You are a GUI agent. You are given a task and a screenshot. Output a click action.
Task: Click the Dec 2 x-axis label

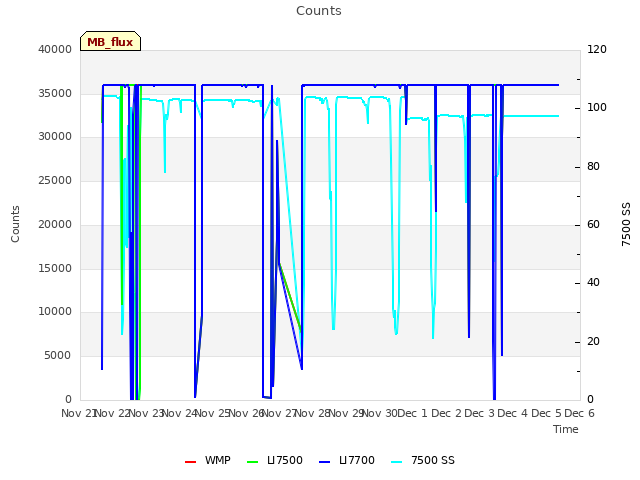(x=447, y=413)
